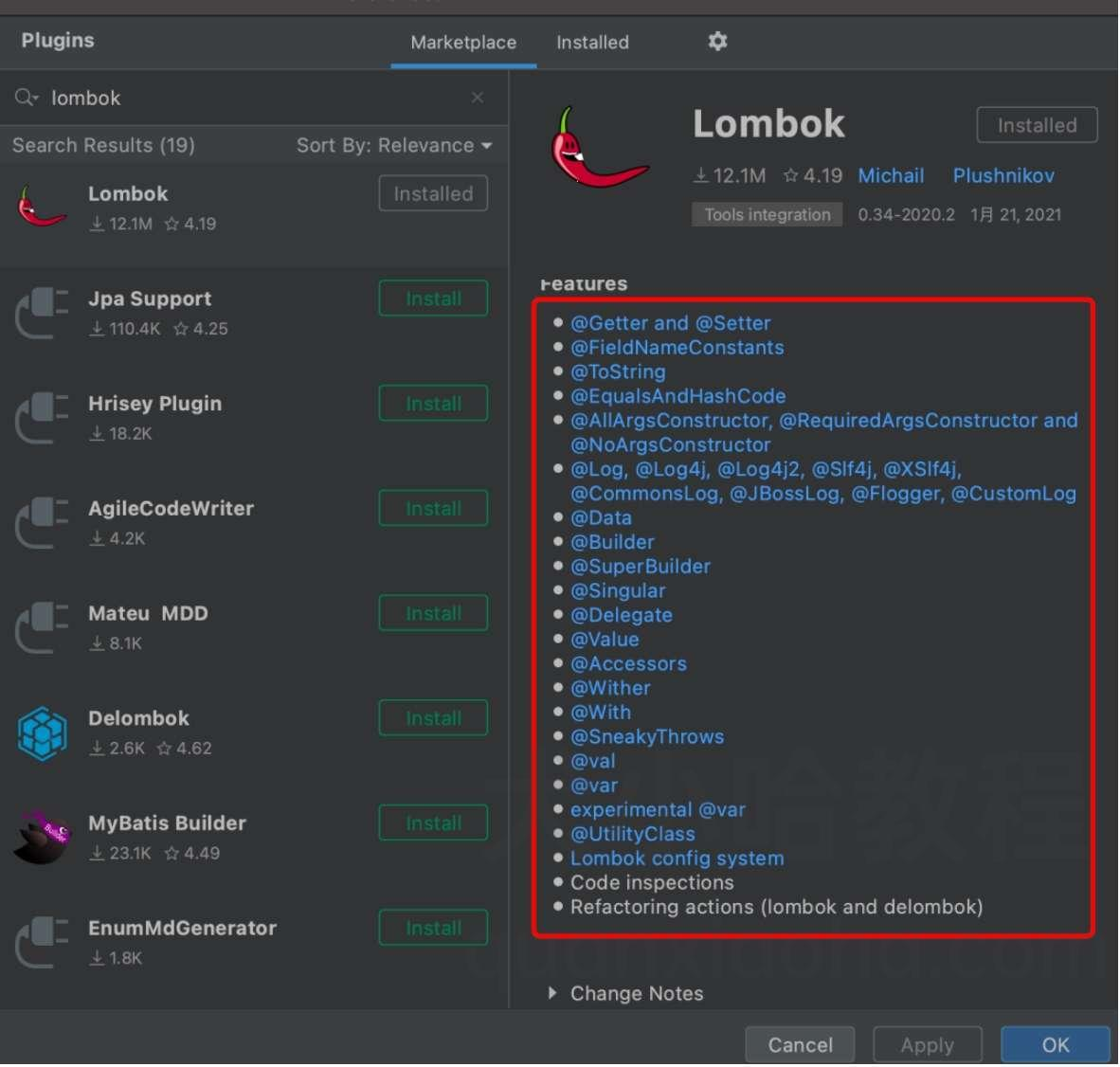Click the Jpa Support plug icon
Image resolution: width=1120 pixels, height=1067 pixels.
click(42, 314)
